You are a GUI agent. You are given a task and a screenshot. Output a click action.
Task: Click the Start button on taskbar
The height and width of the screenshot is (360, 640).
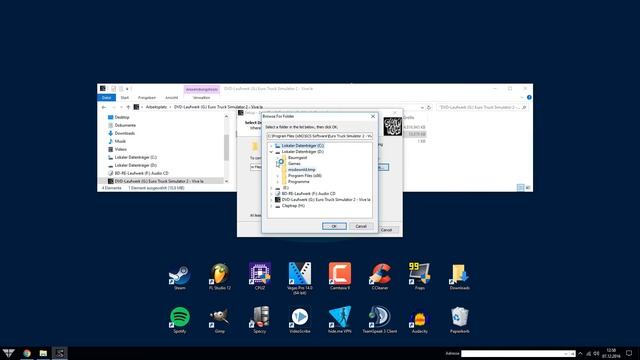coord(8,353)
